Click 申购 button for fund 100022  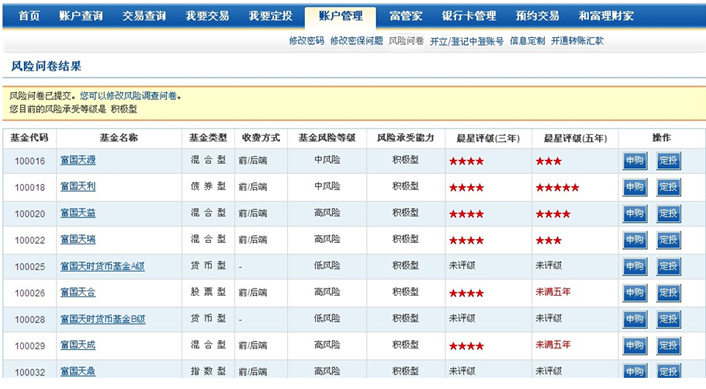(635, 240)
